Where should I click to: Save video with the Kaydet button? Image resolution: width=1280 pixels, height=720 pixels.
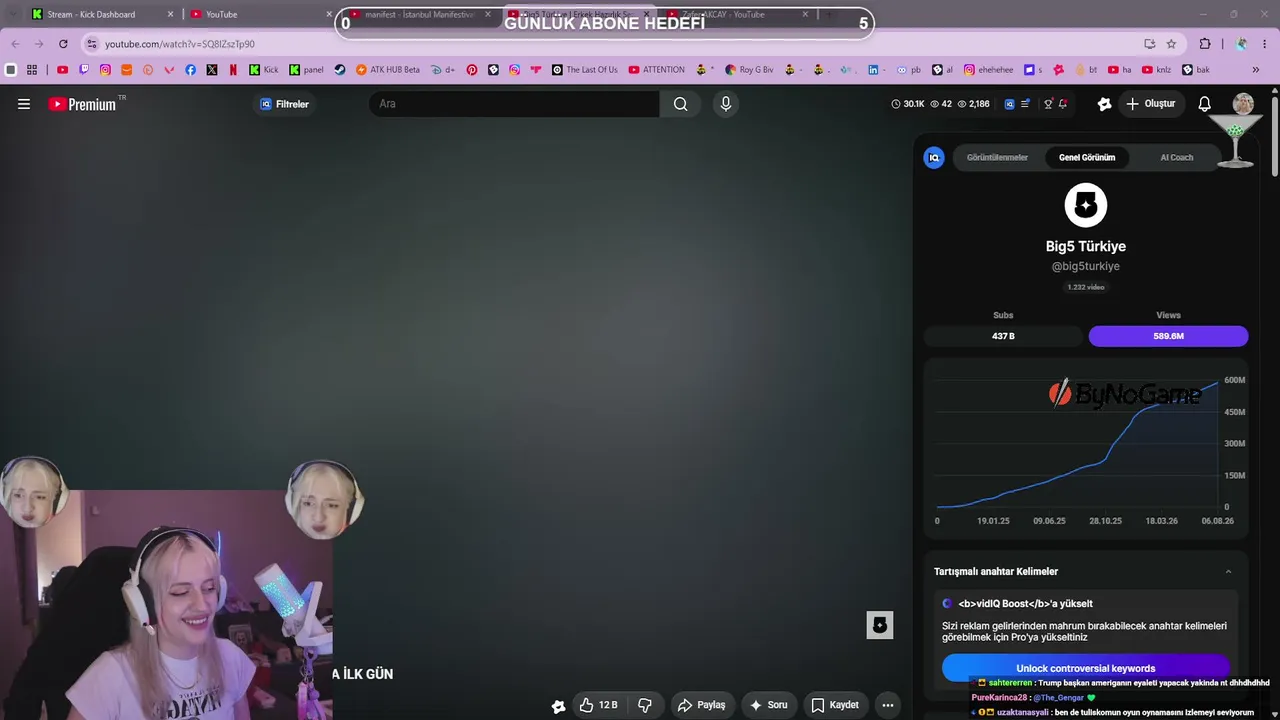[x=835, y=705]
